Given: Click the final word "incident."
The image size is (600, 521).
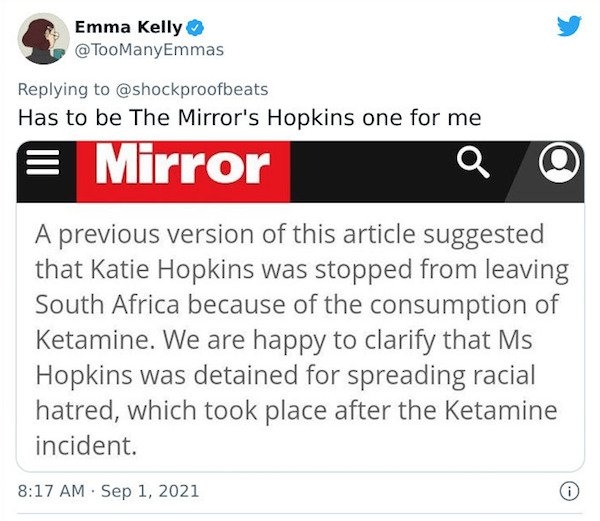Looking at the screenshot, I should pyautogui.click(x=85, y=444).
